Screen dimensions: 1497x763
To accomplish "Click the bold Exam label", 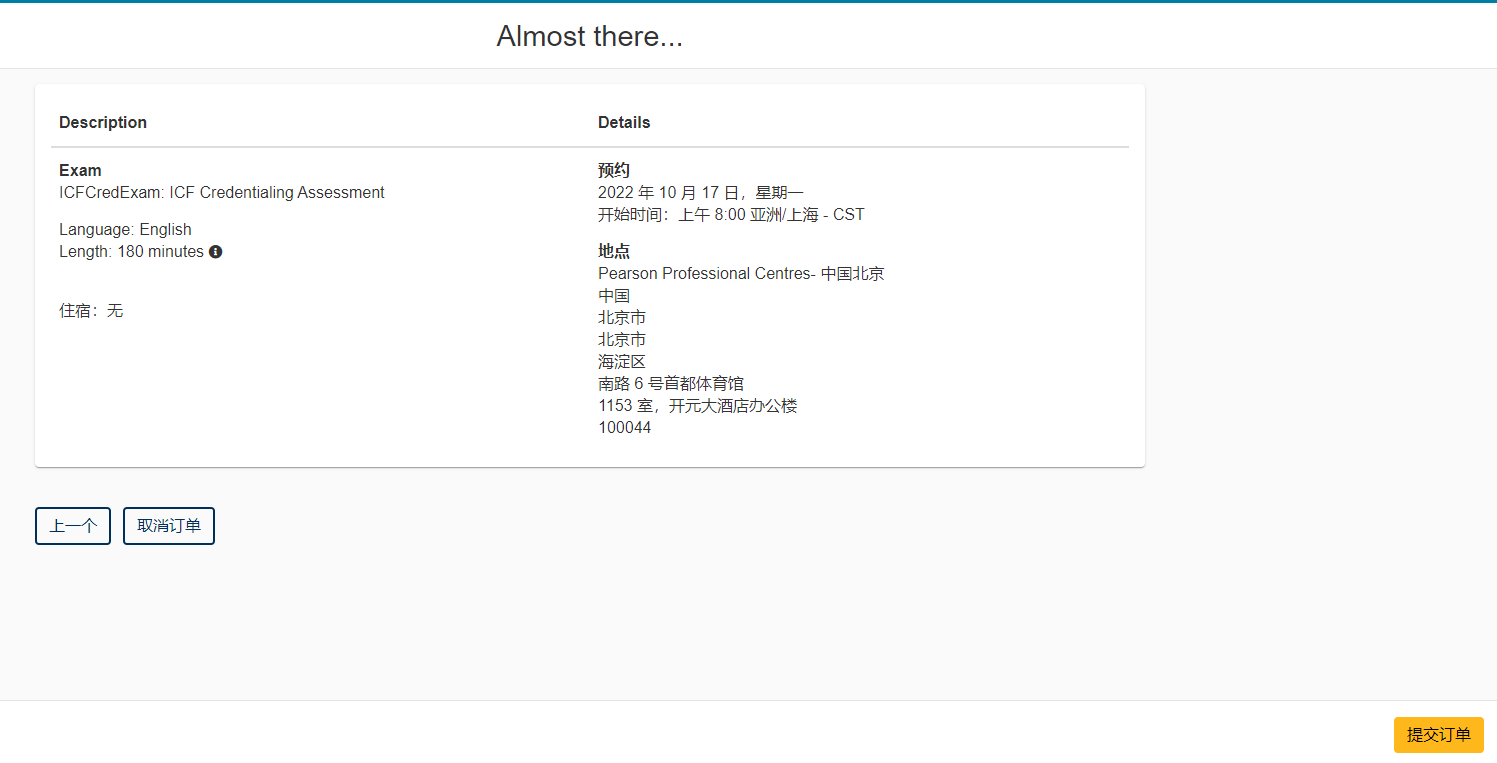I will (80, 170).
